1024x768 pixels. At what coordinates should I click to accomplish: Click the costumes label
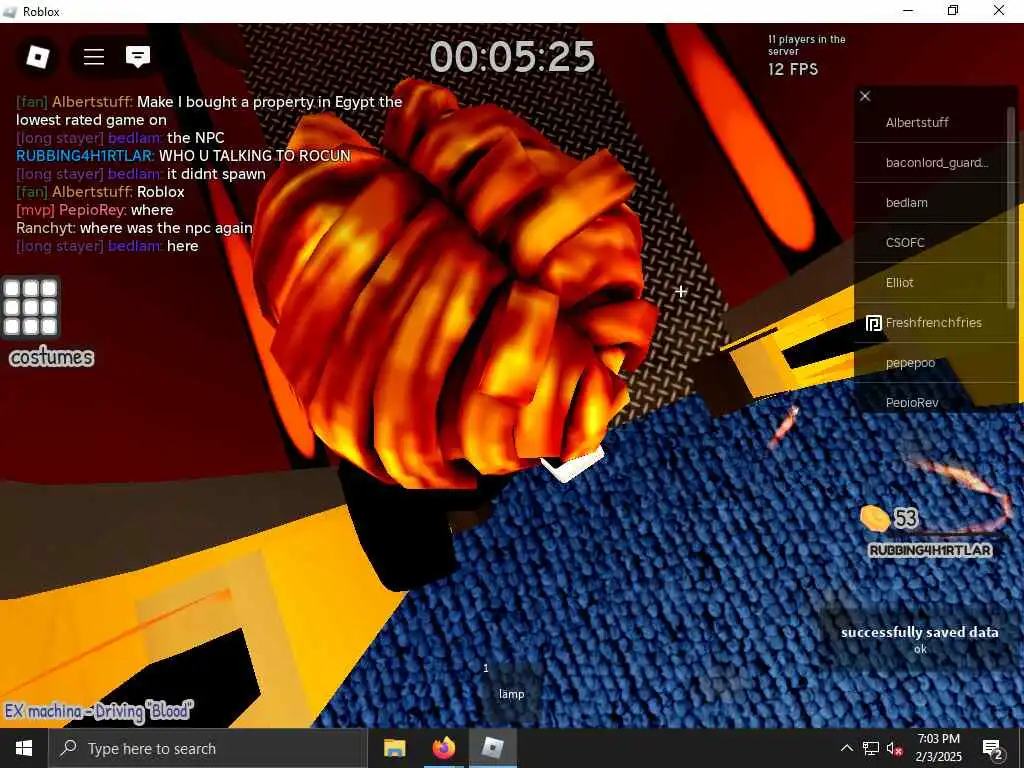coord(52,357)
